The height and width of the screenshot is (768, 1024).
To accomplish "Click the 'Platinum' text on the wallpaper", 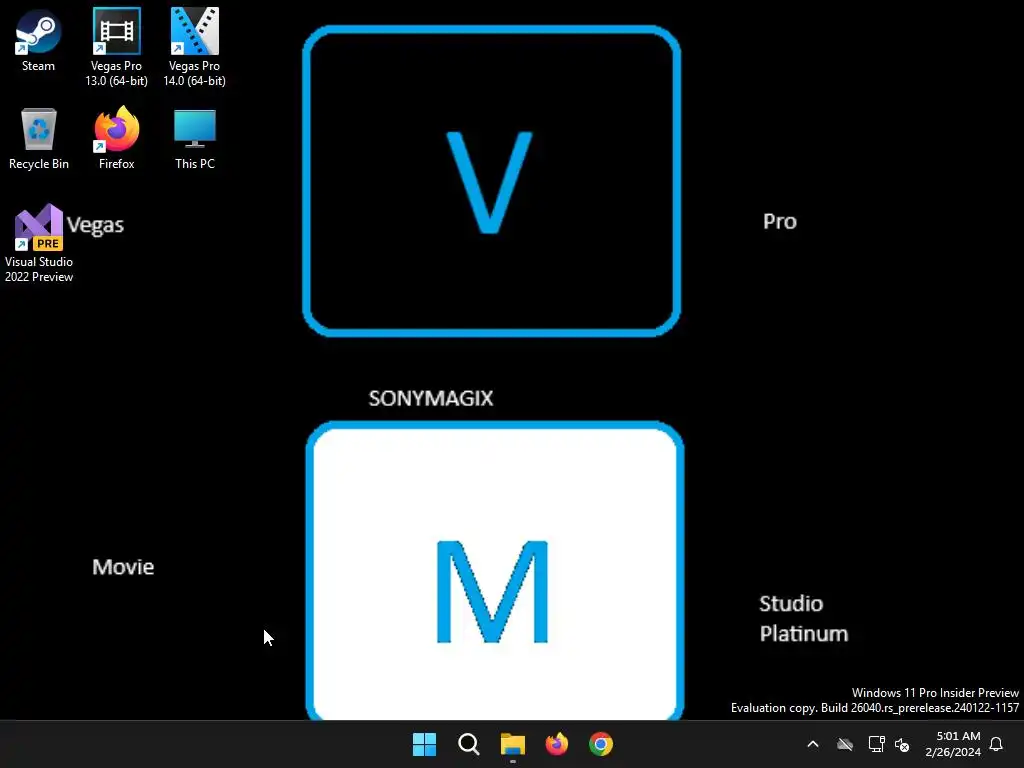I will 804,633.
